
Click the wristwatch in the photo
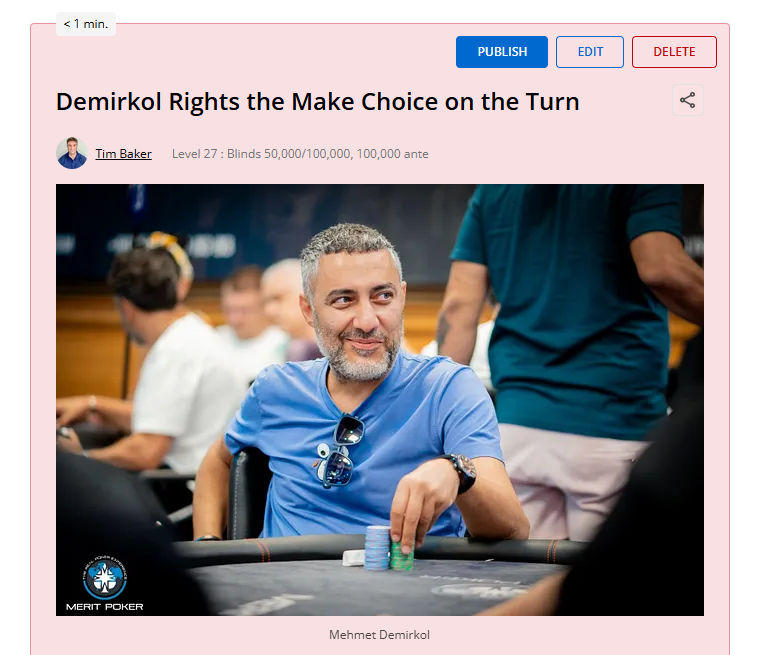(461, 472)
